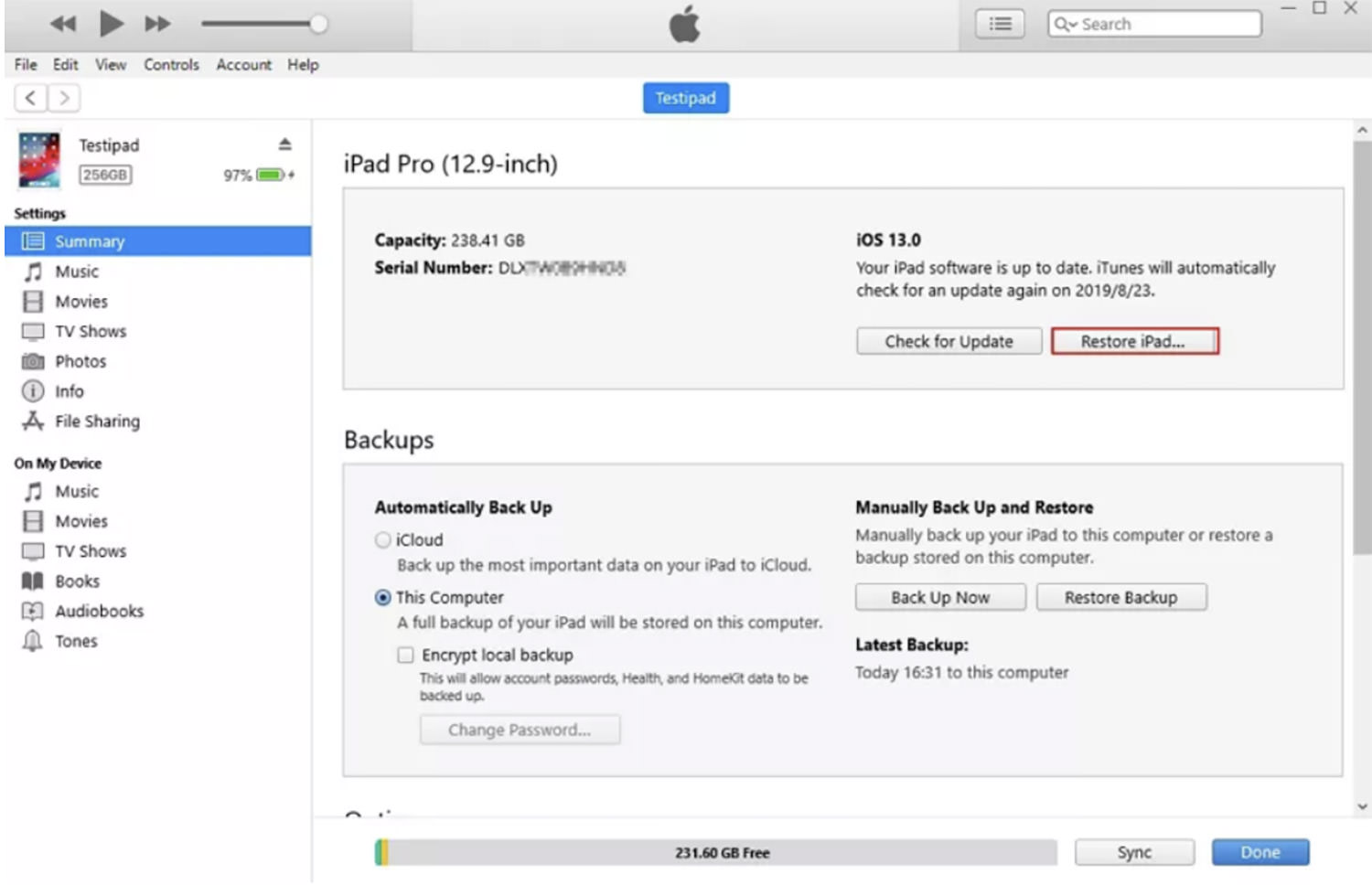This screenshot has width=1372, height=885.
Task: Click the Testipad device thumbnail
Action: 39,160
